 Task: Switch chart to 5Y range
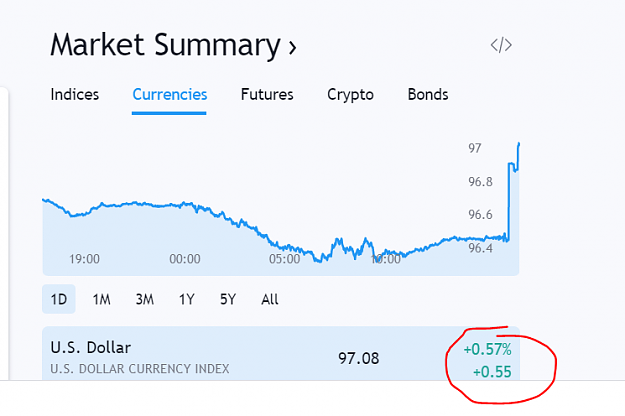click(228, 299)
